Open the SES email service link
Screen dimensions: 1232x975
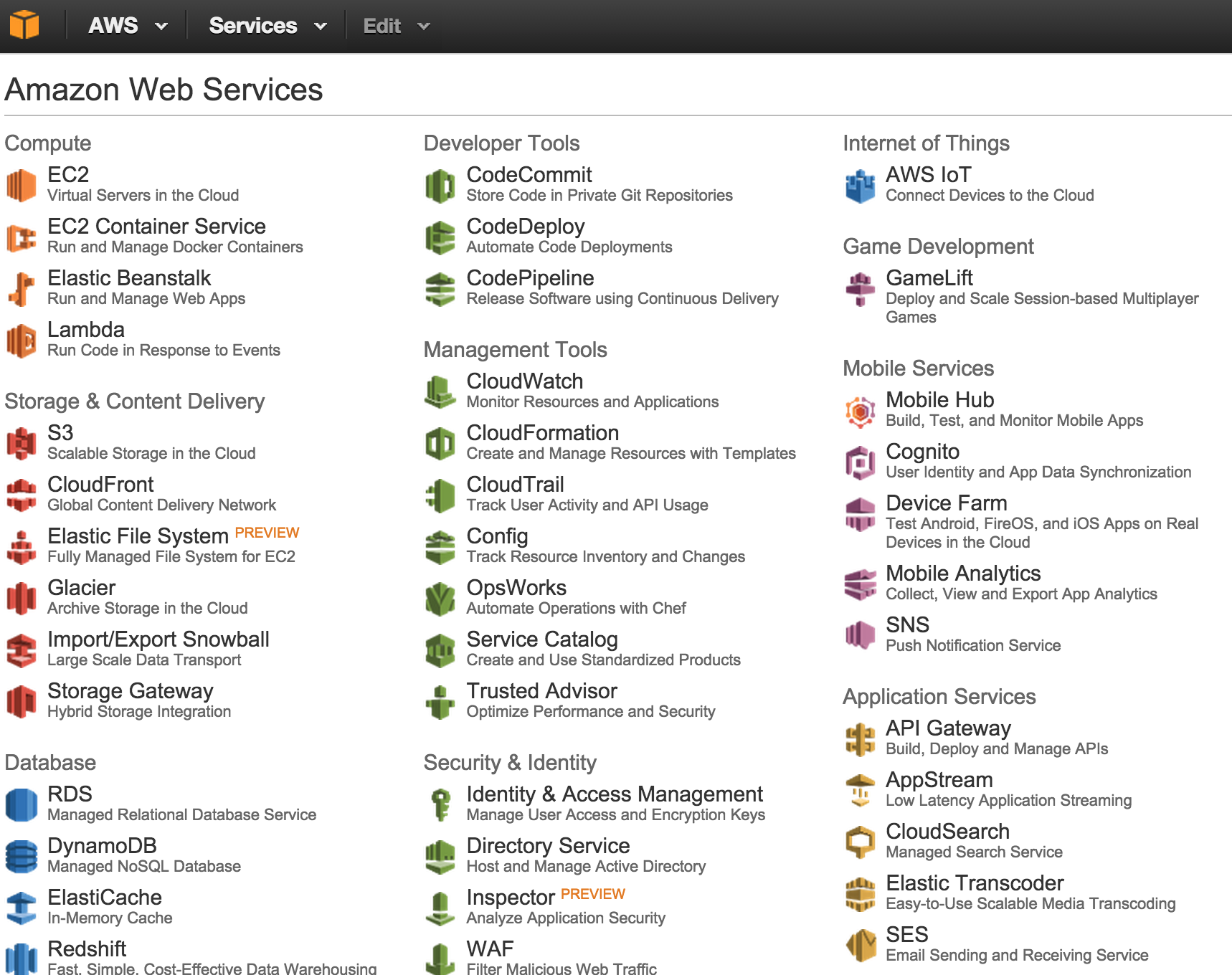pyautogui.click(x=906, y=934)
